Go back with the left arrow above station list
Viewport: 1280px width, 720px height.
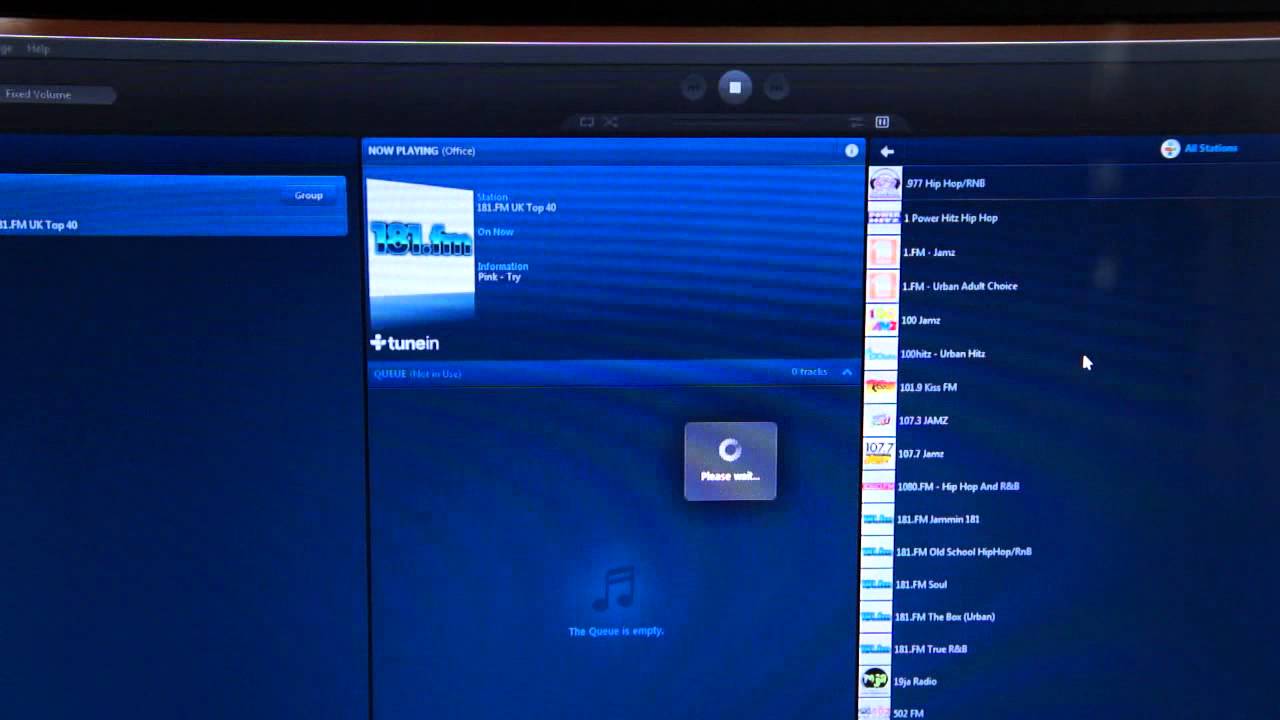(887, 152)
